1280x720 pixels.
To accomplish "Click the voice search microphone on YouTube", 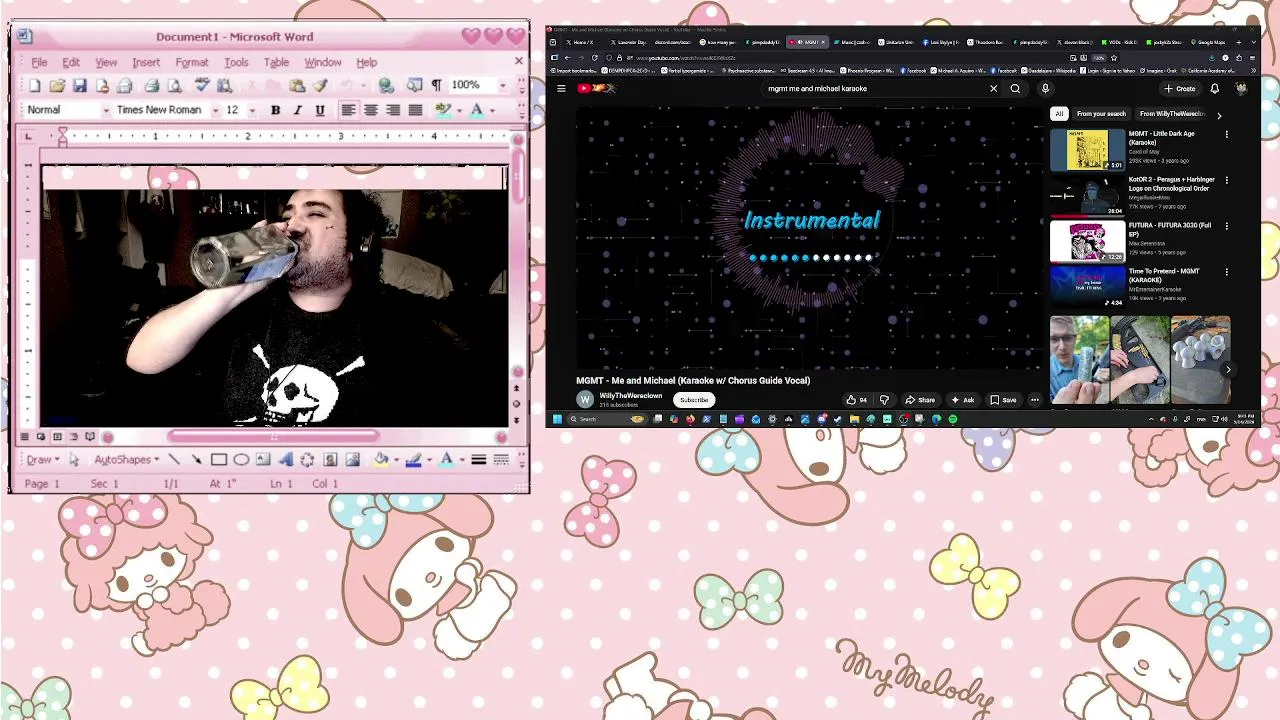I will 1045,88.
